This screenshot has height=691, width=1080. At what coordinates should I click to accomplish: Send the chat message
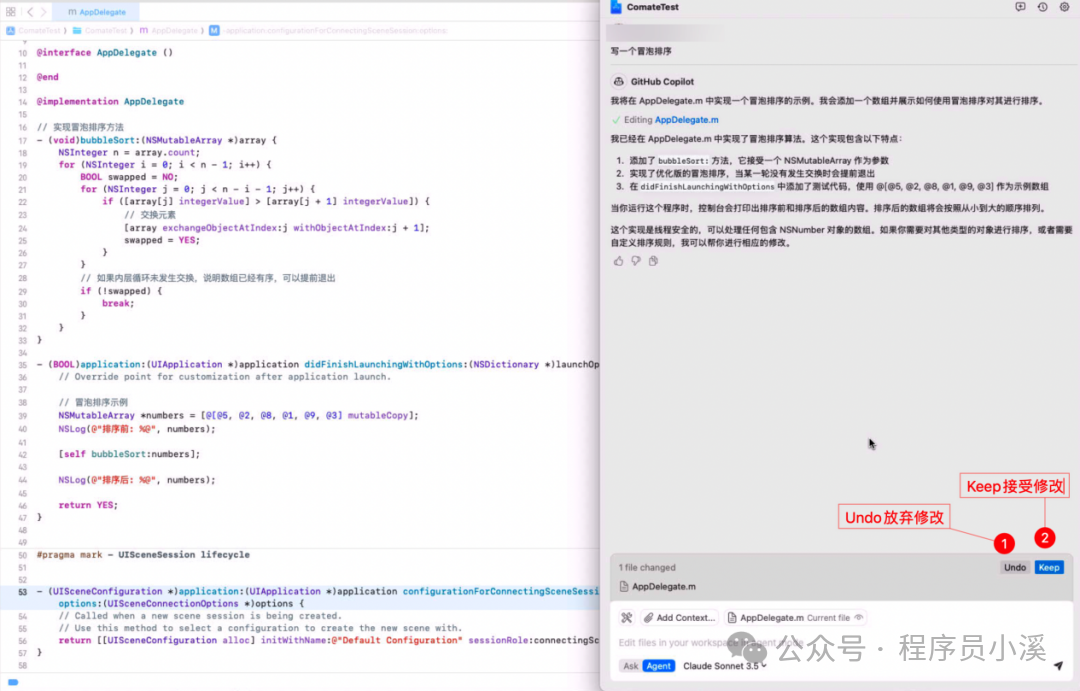click(x=1059, y=666)
